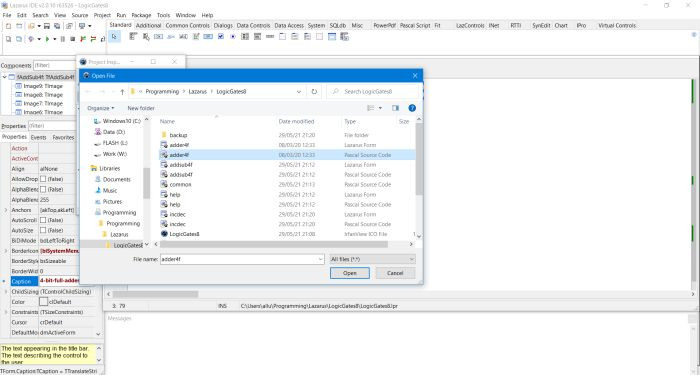Switch to the Common Controls palette tab
This screenshot has width=700, height=375.
point(188,25)
